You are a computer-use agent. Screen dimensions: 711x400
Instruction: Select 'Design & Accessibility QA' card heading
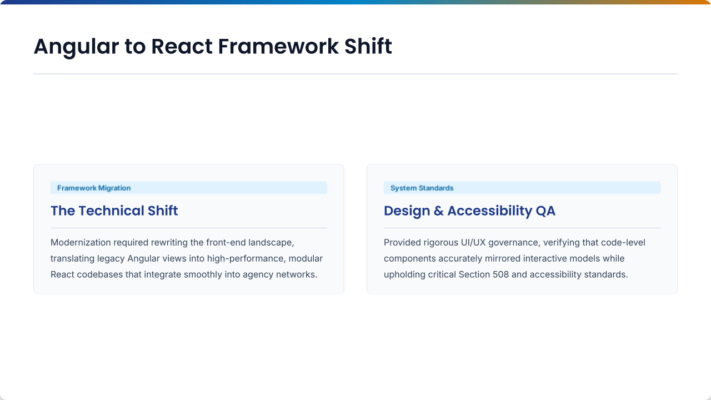[469, 210]
